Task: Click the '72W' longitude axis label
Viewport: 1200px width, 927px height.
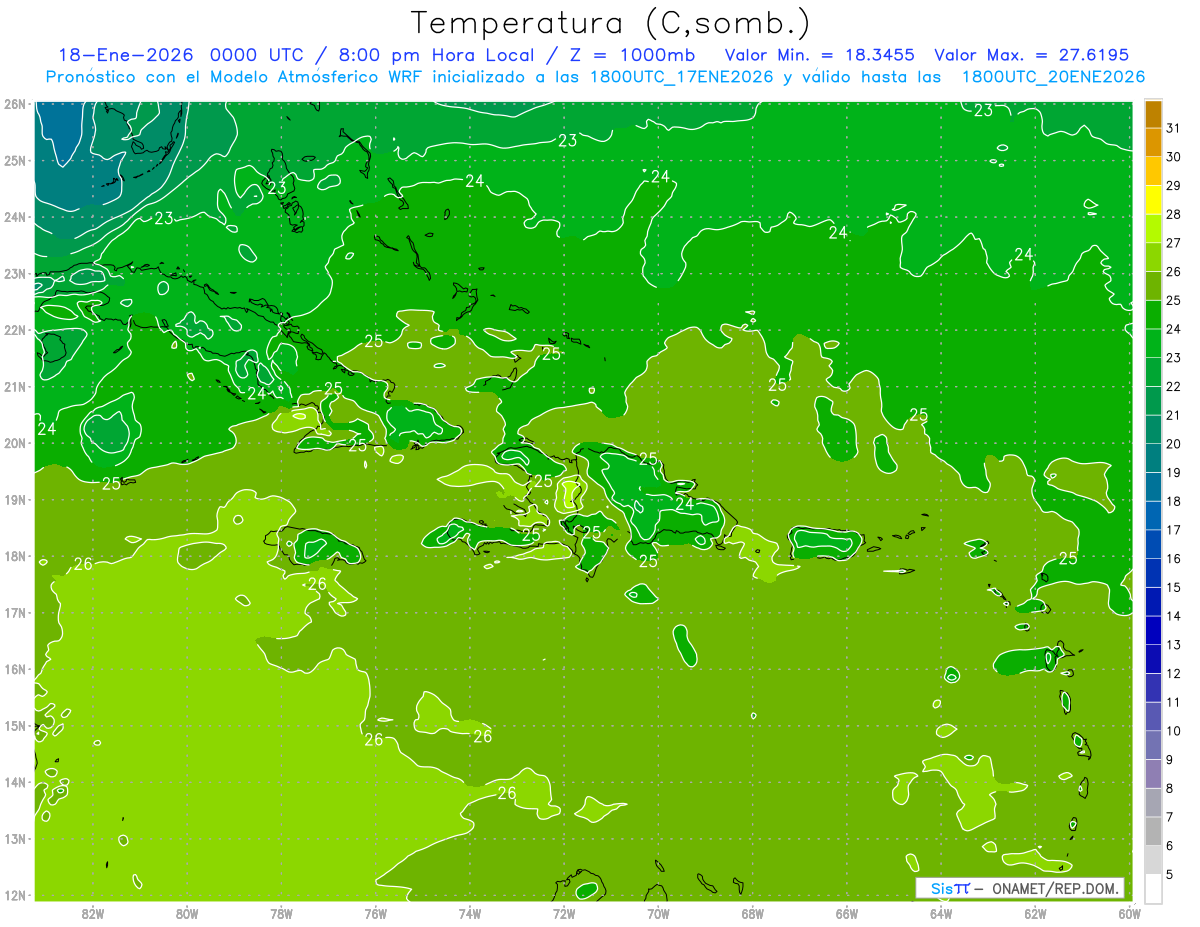Action: (564, 913)
